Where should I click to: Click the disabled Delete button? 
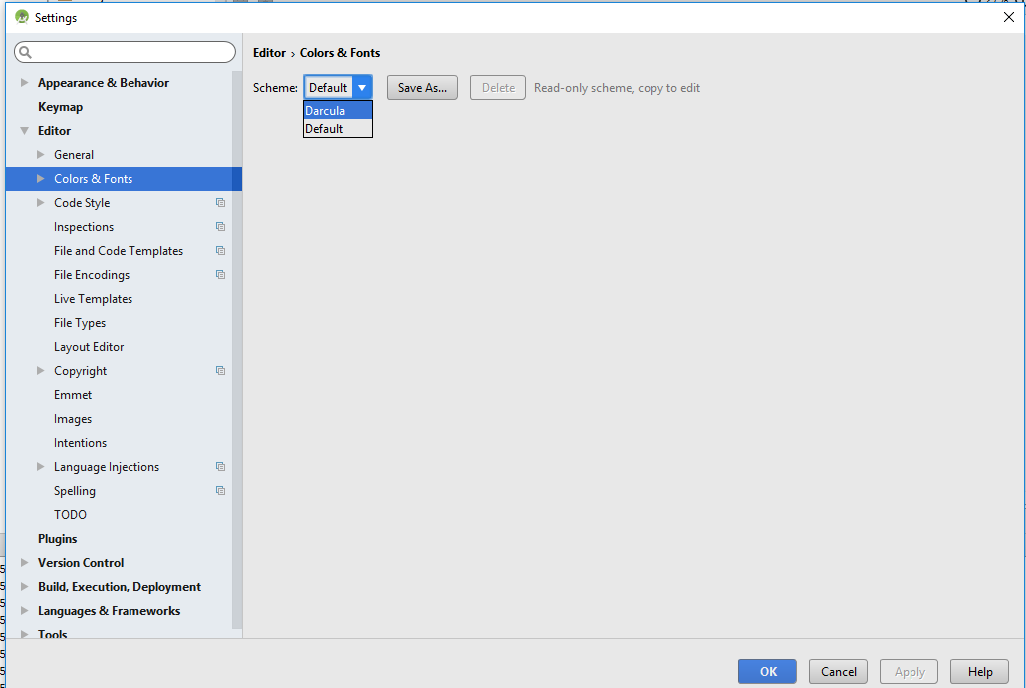click(x=498, y=88)
